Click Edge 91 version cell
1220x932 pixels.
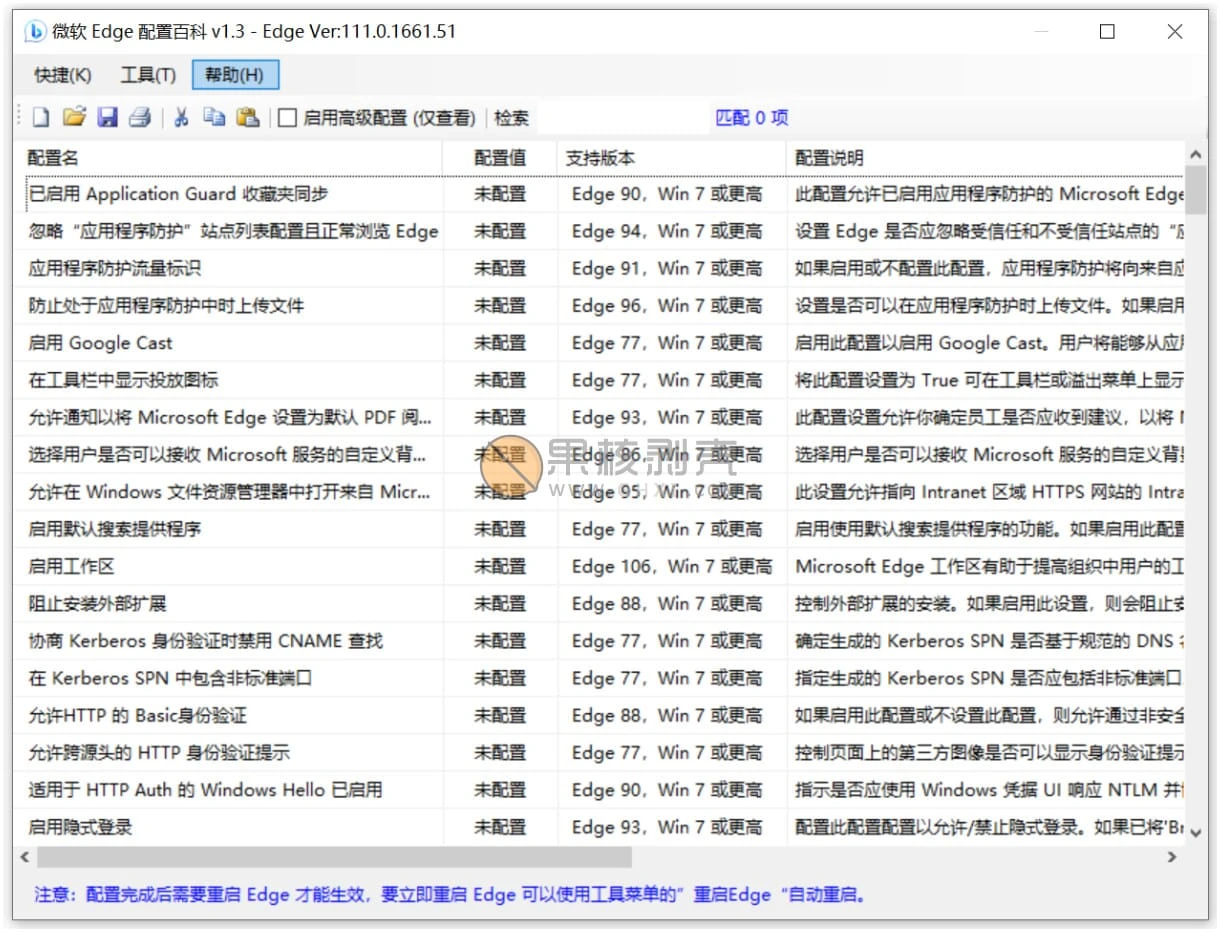[x=667, y=268]
